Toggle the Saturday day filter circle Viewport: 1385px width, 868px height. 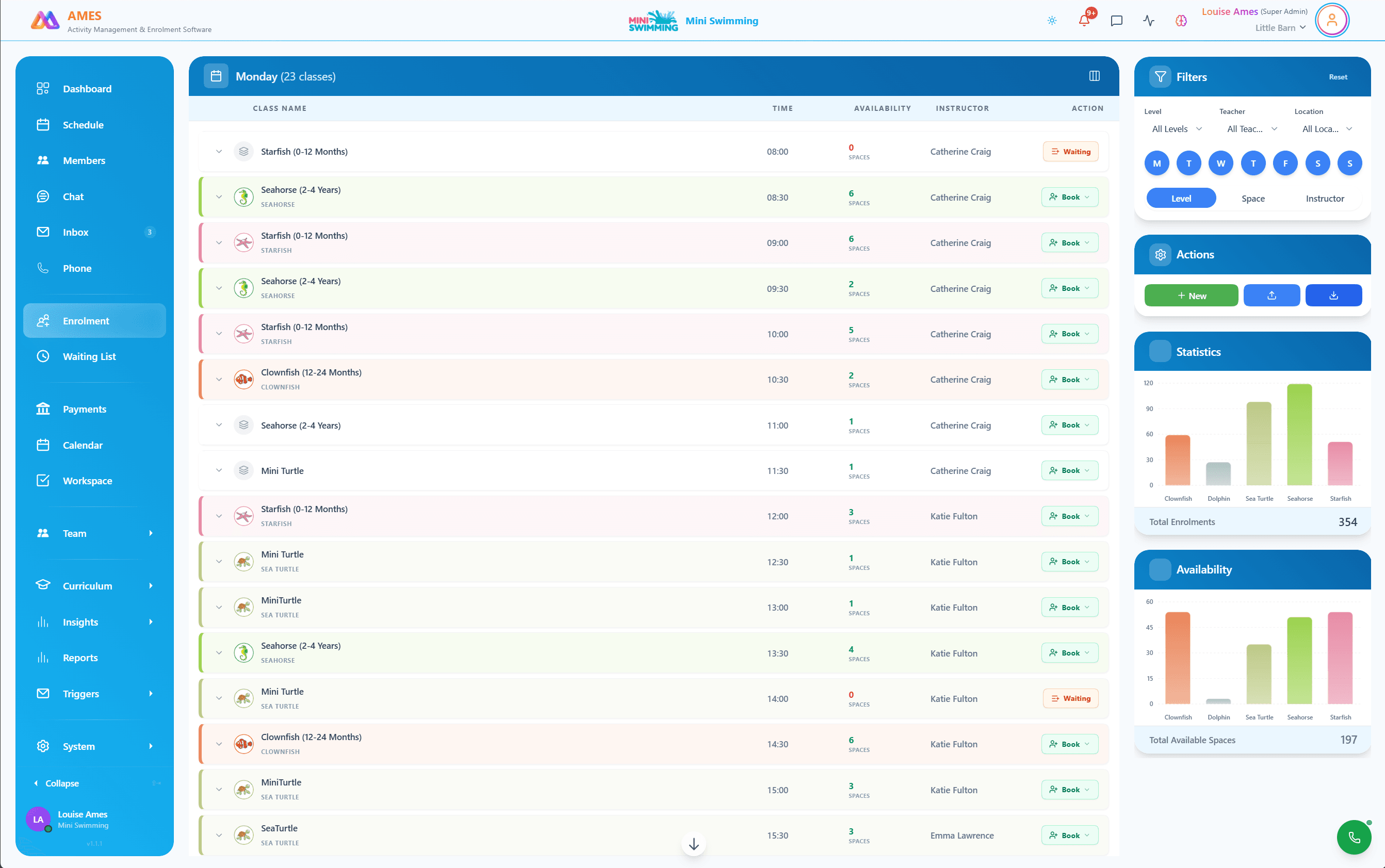point(1318,163)
